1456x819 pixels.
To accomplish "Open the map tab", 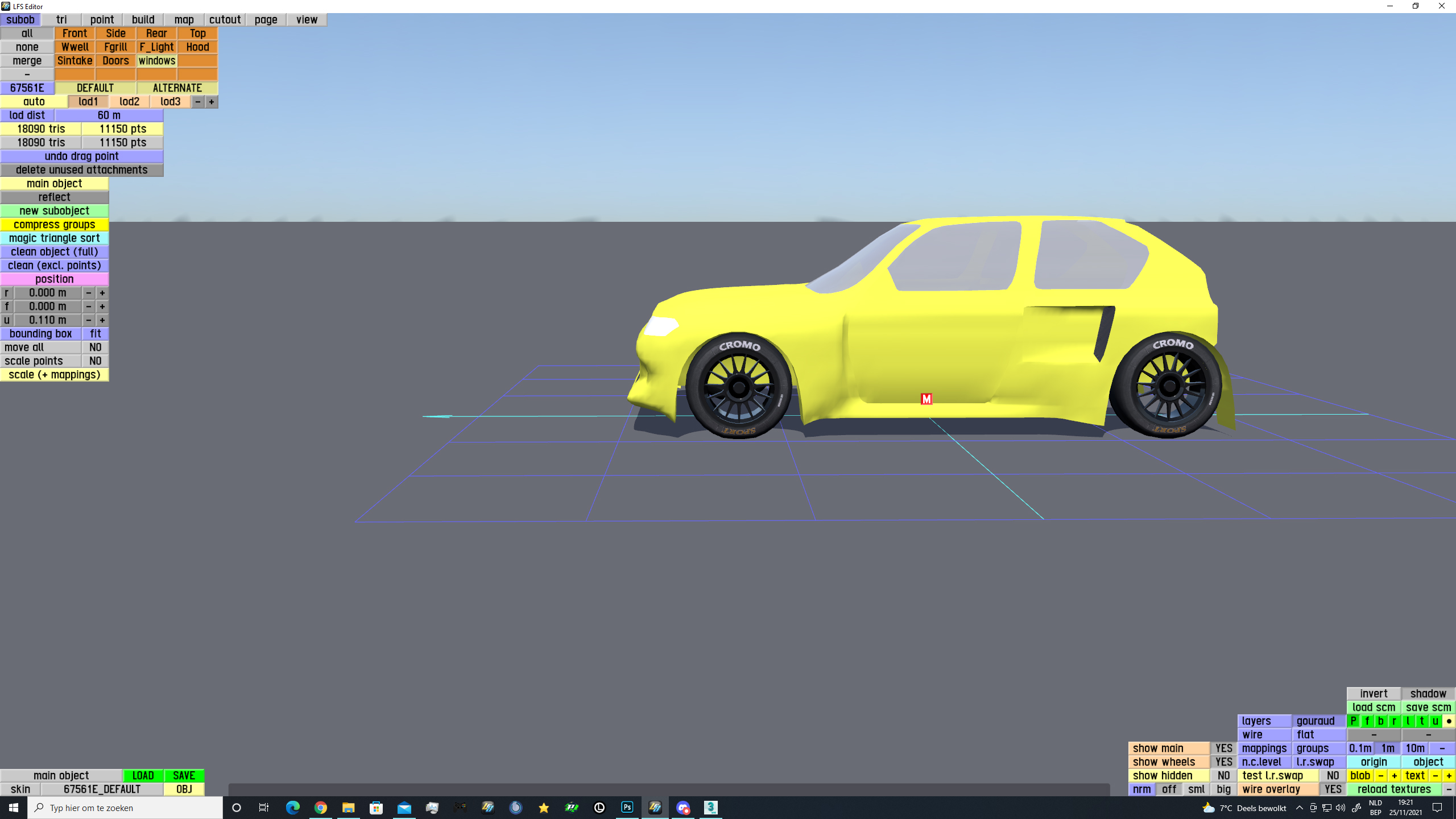I will click(x=184, y=20).
